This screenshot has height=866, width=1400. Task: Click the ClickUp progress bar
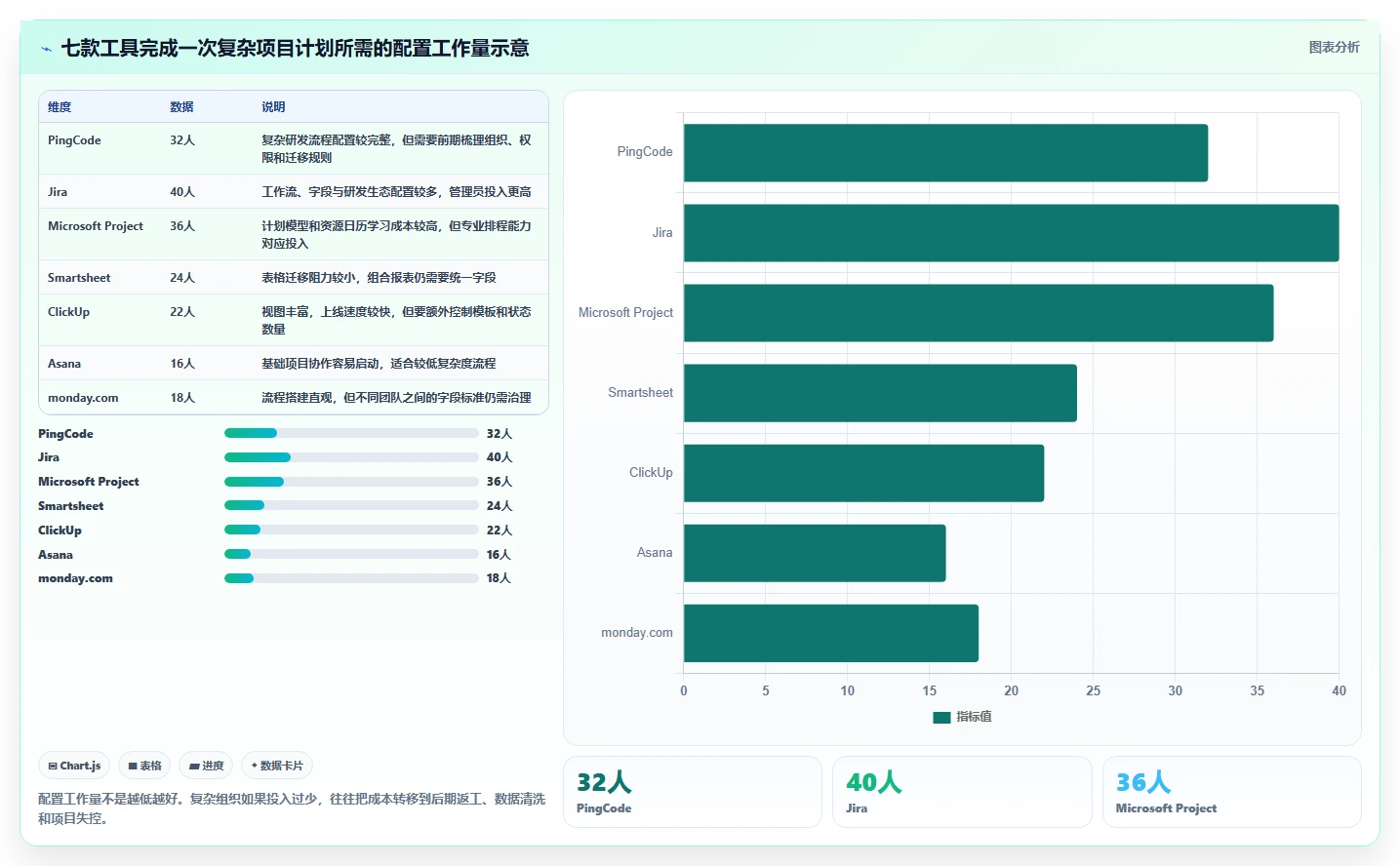(351, 530)
